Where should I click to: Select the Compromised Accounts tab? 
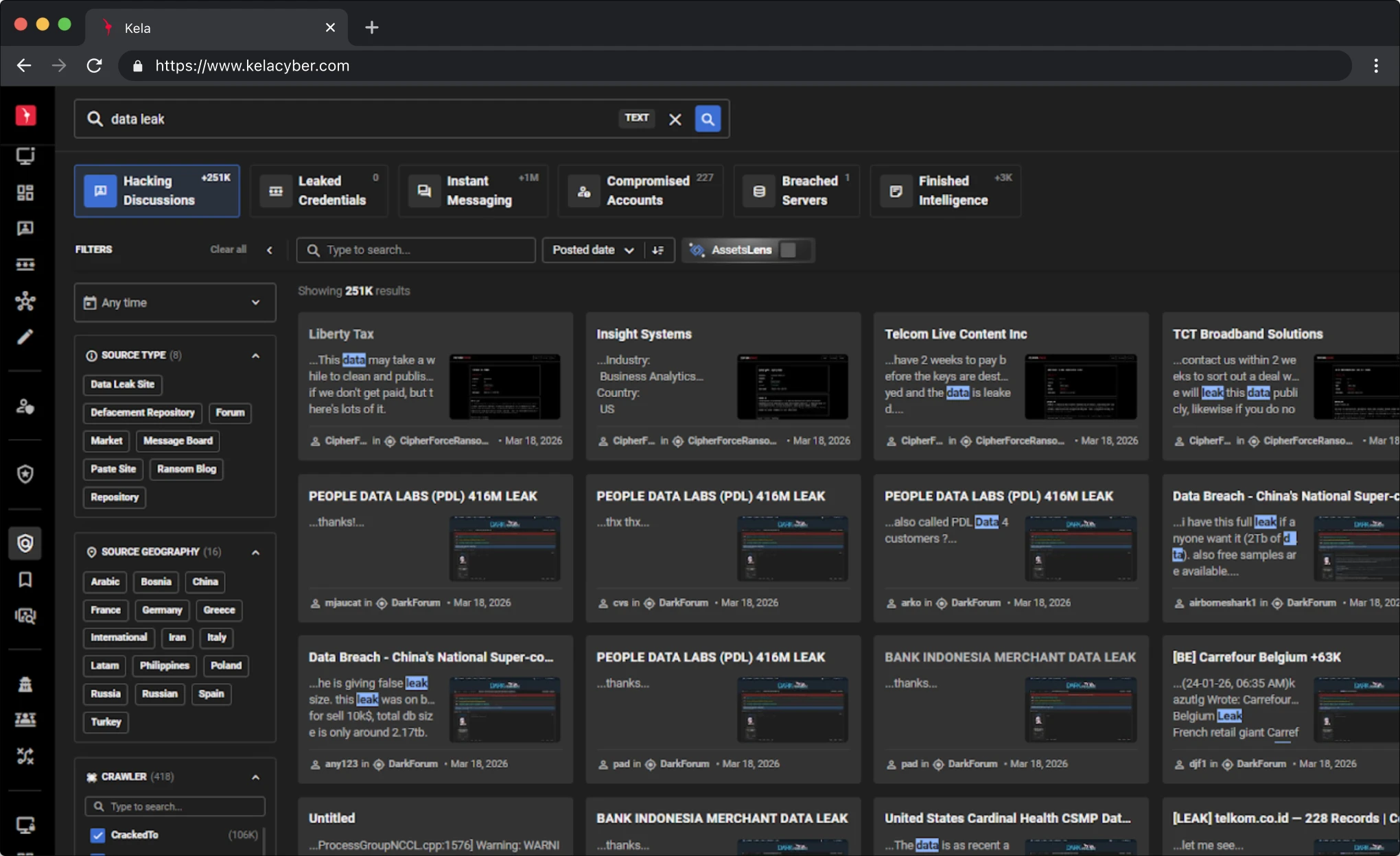[x=640, y=191]
